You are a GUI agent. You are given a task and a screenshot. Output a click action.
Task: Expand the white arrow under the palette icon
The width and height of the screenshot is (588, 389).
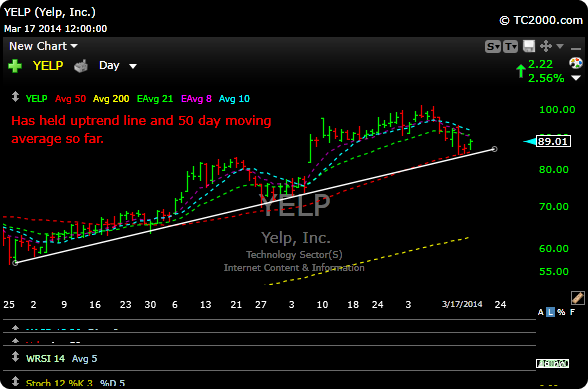(x=576, y=78)
